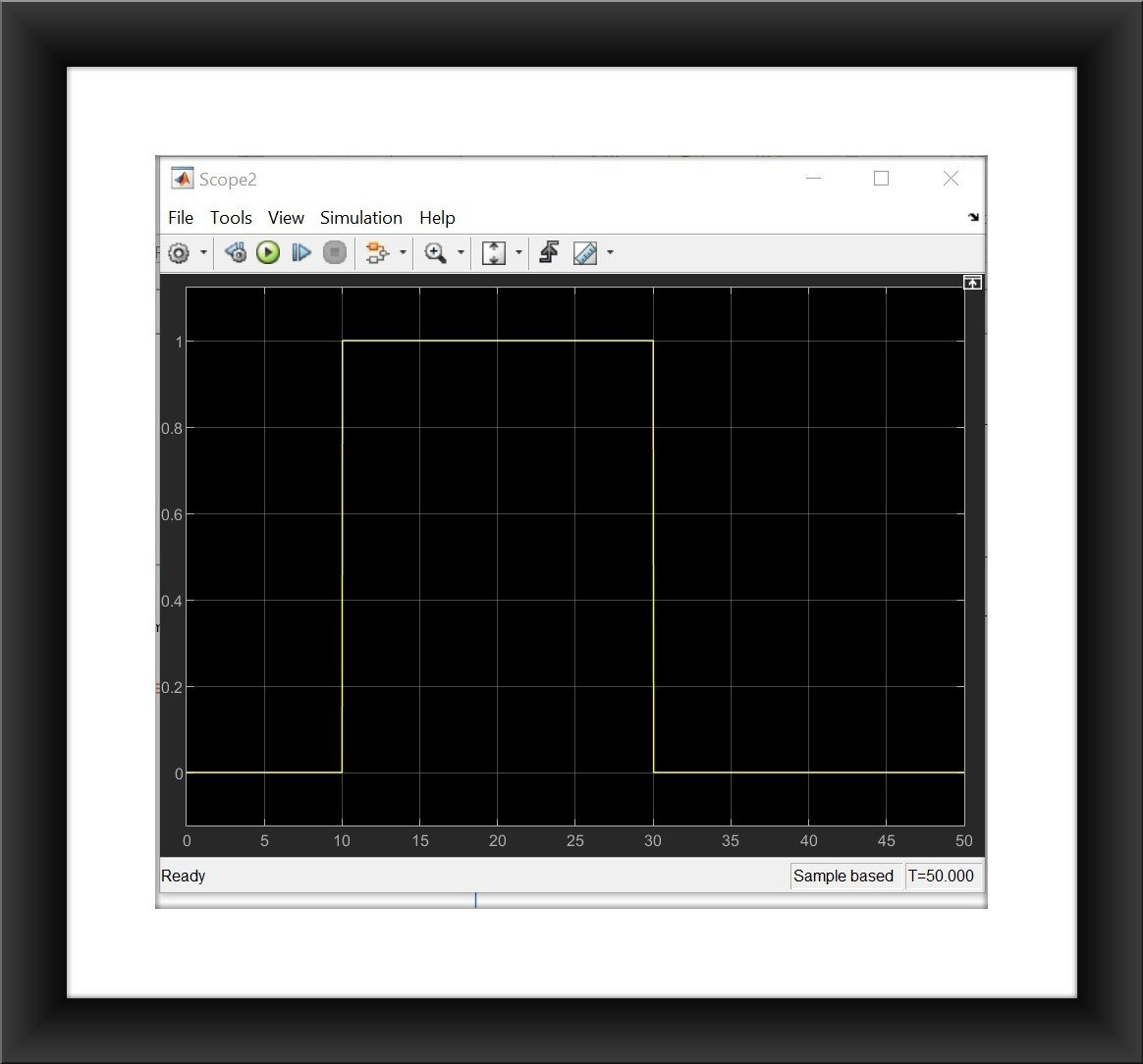Open the View menu
Screen dimensions: 1143x1064
[286, 218]
